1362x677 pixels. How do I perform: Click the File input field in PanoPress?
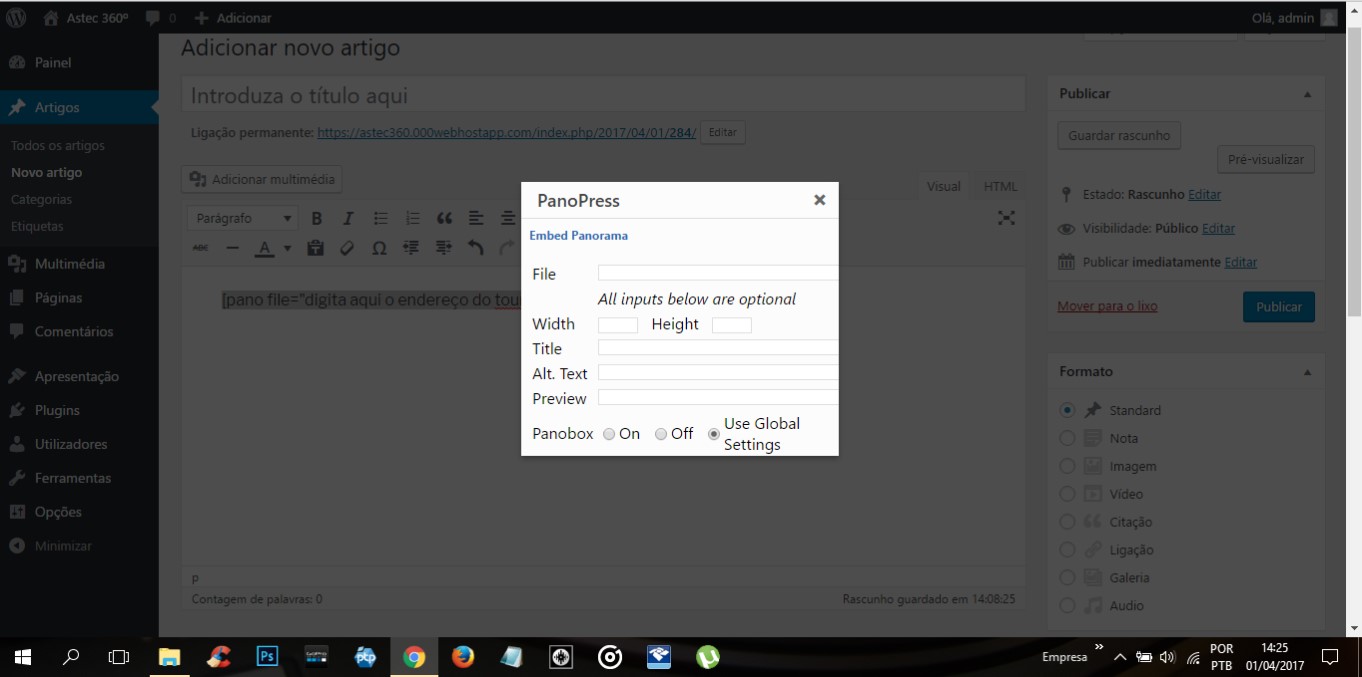717,273
